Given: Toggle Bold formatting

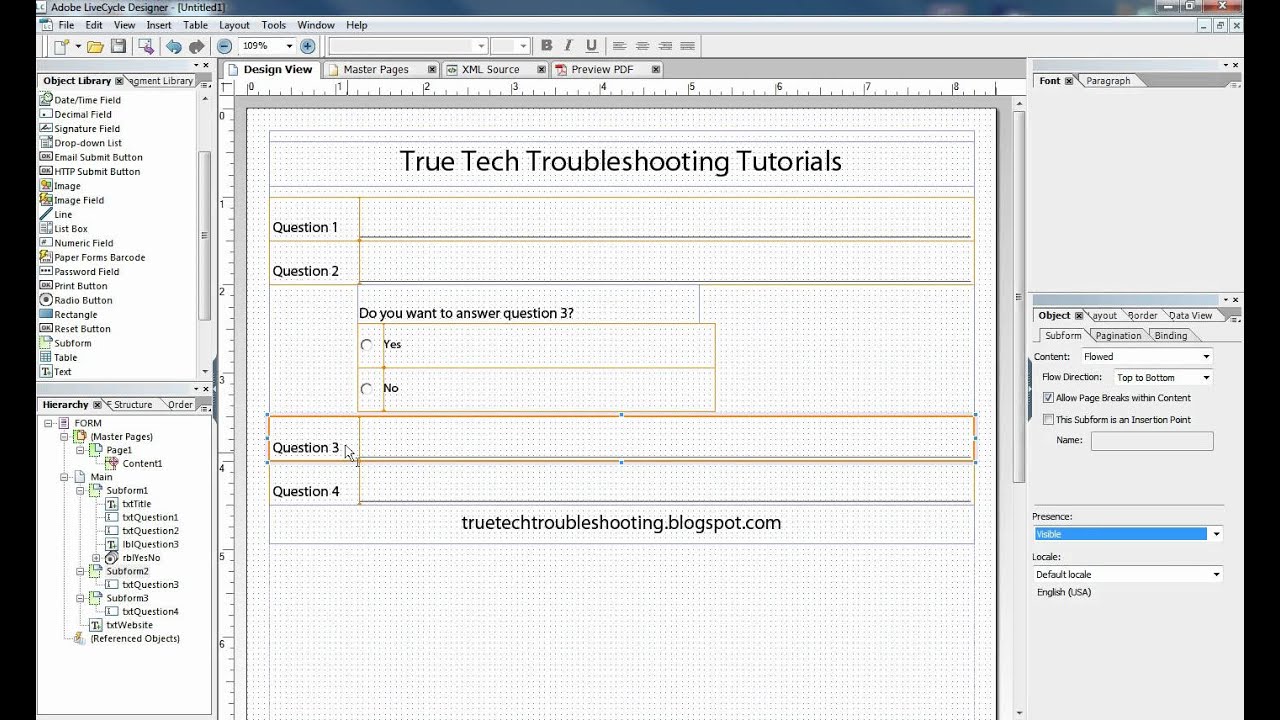Looking at the screenshot, I should (x=546, y=45).
